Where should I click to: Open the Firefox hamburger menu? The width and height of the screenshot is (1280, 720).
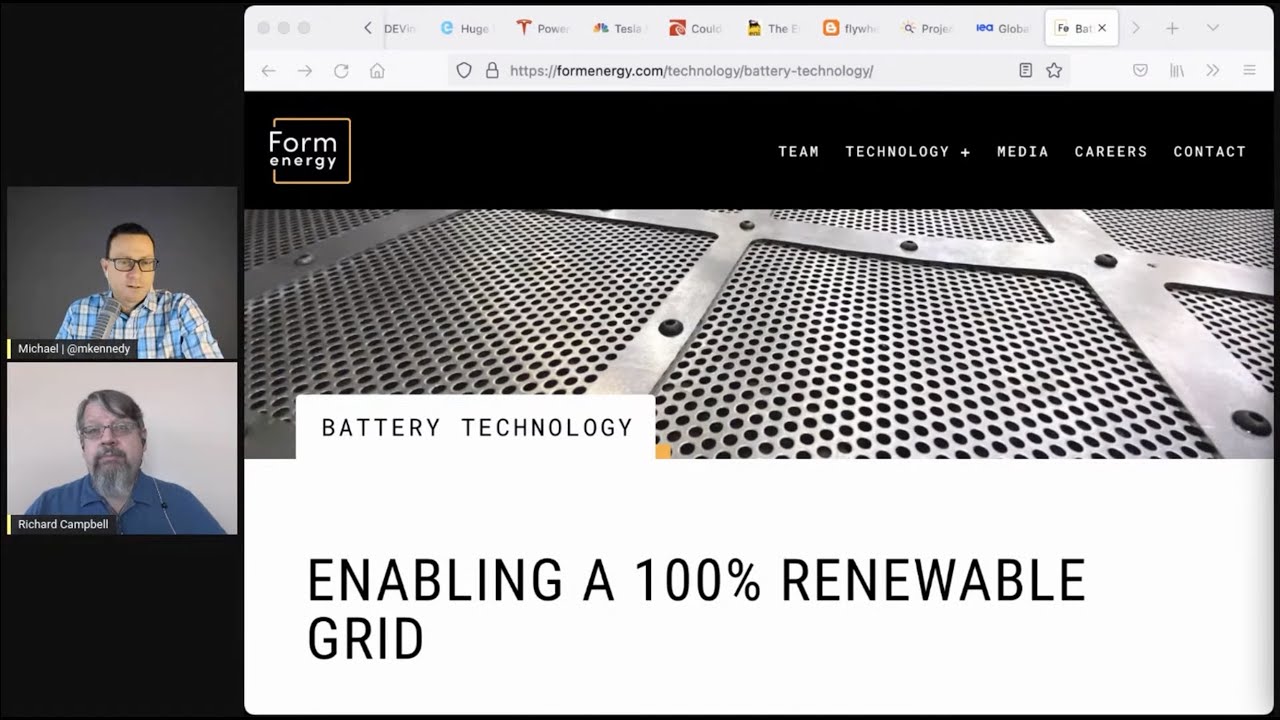coord(1249,71)
